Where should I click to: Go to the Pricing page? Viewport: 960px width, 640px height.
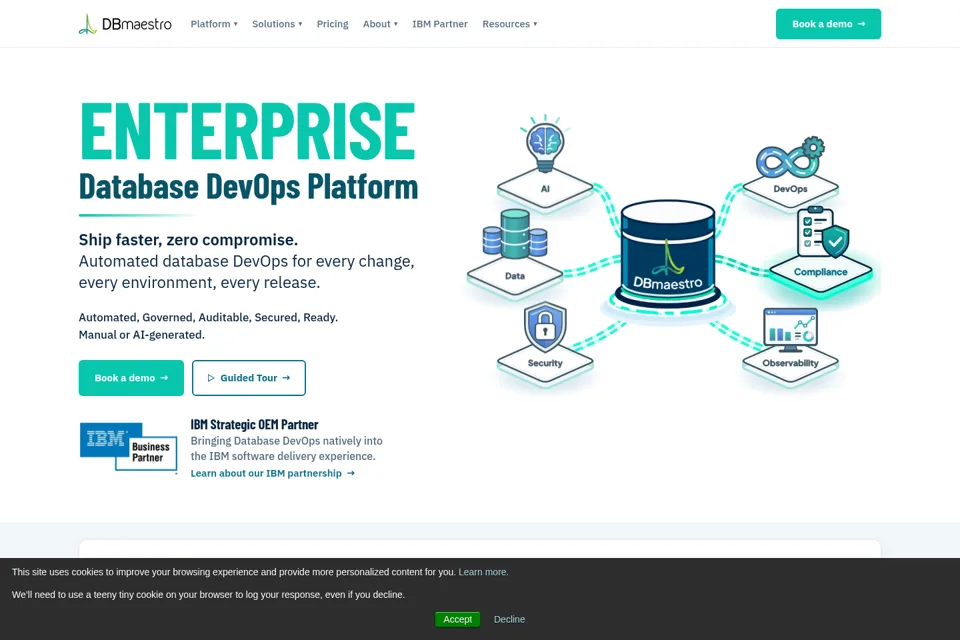pos(332,24)
